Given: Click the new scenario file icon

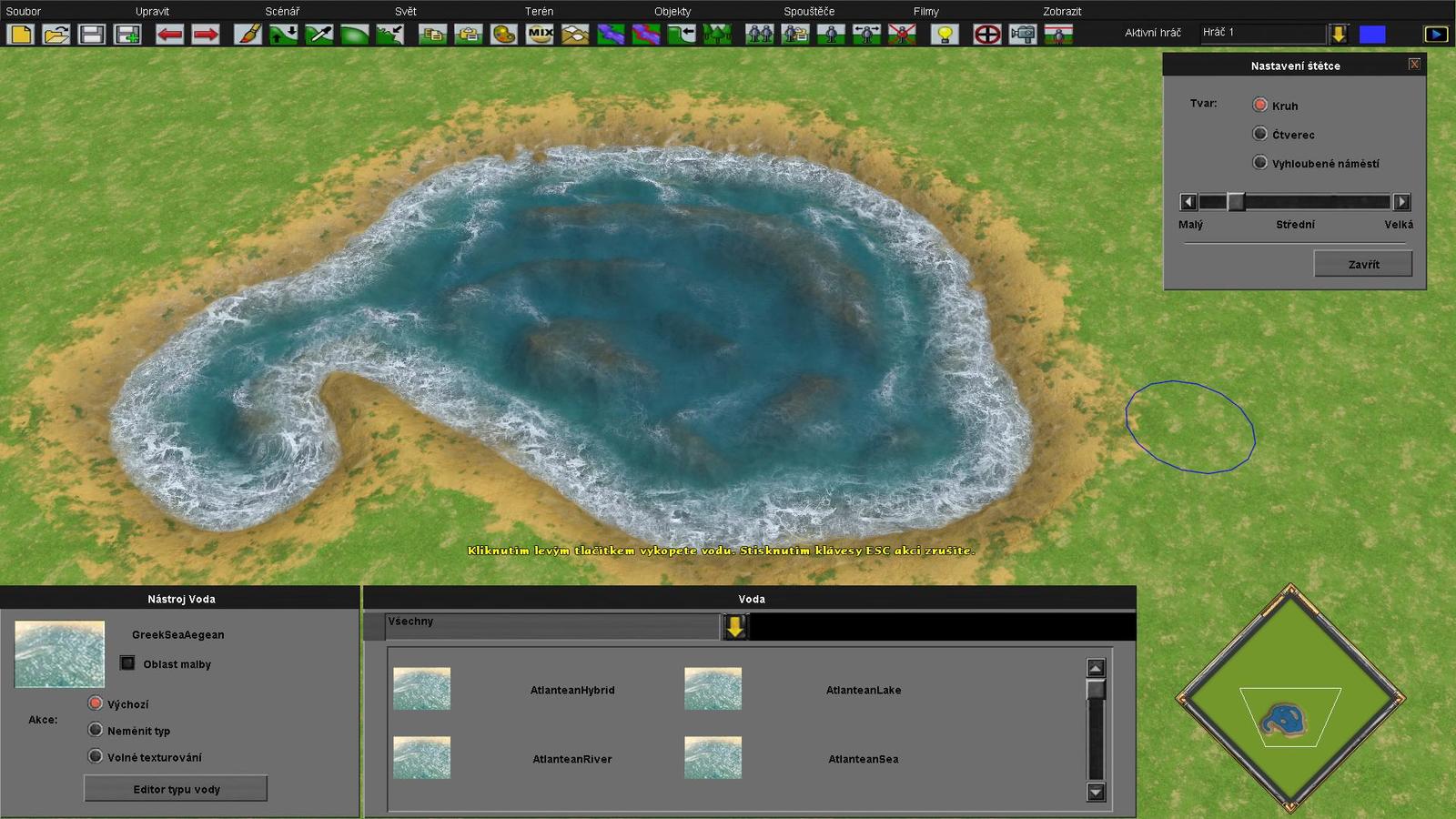Looking at the screenshot, I should (21, 35).
